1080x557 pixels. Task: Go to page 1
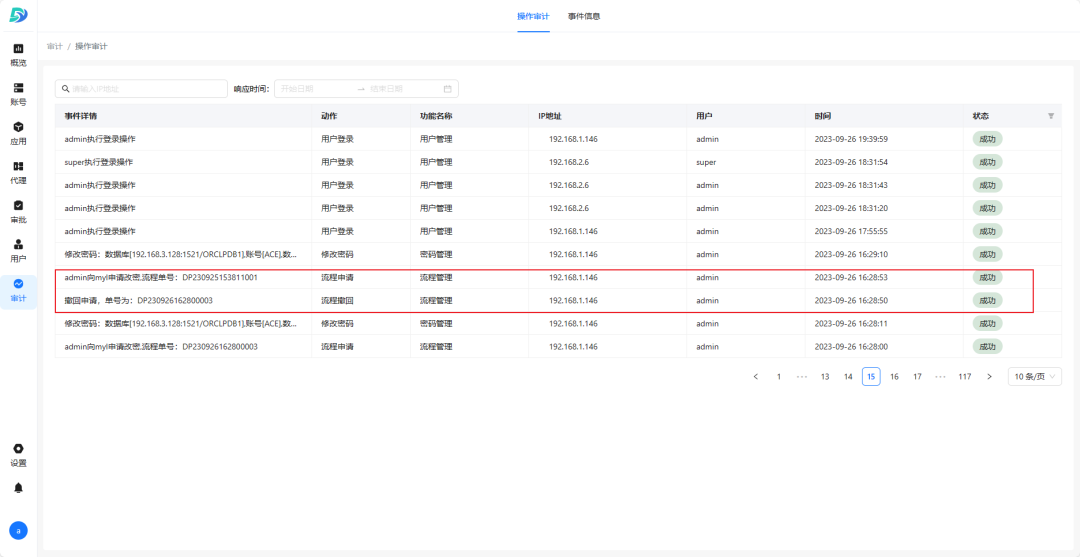coord(779,377)
